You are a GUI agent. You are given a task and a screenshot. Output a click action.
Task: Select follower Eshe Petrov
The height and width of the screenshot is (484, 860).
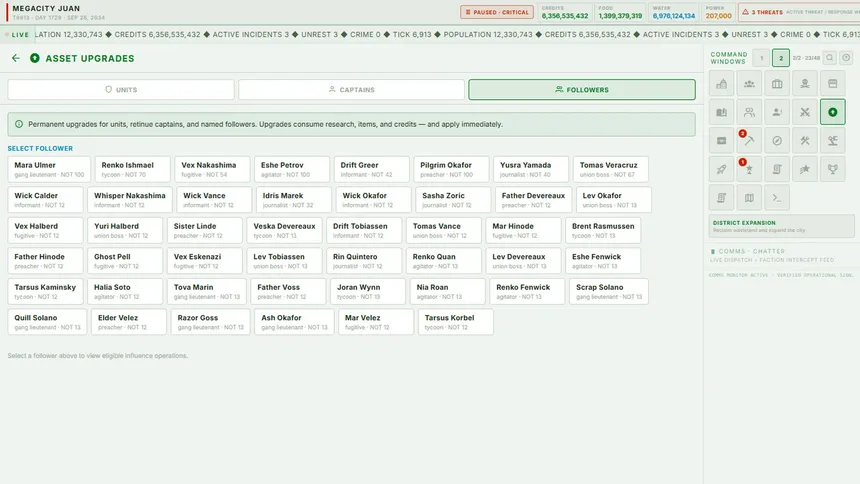pyautogui.click(x=292, y=169)
